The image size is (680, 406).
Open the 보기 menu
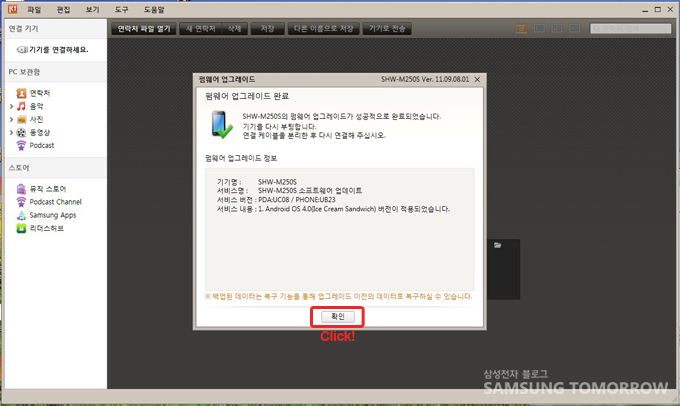[92, 10]
